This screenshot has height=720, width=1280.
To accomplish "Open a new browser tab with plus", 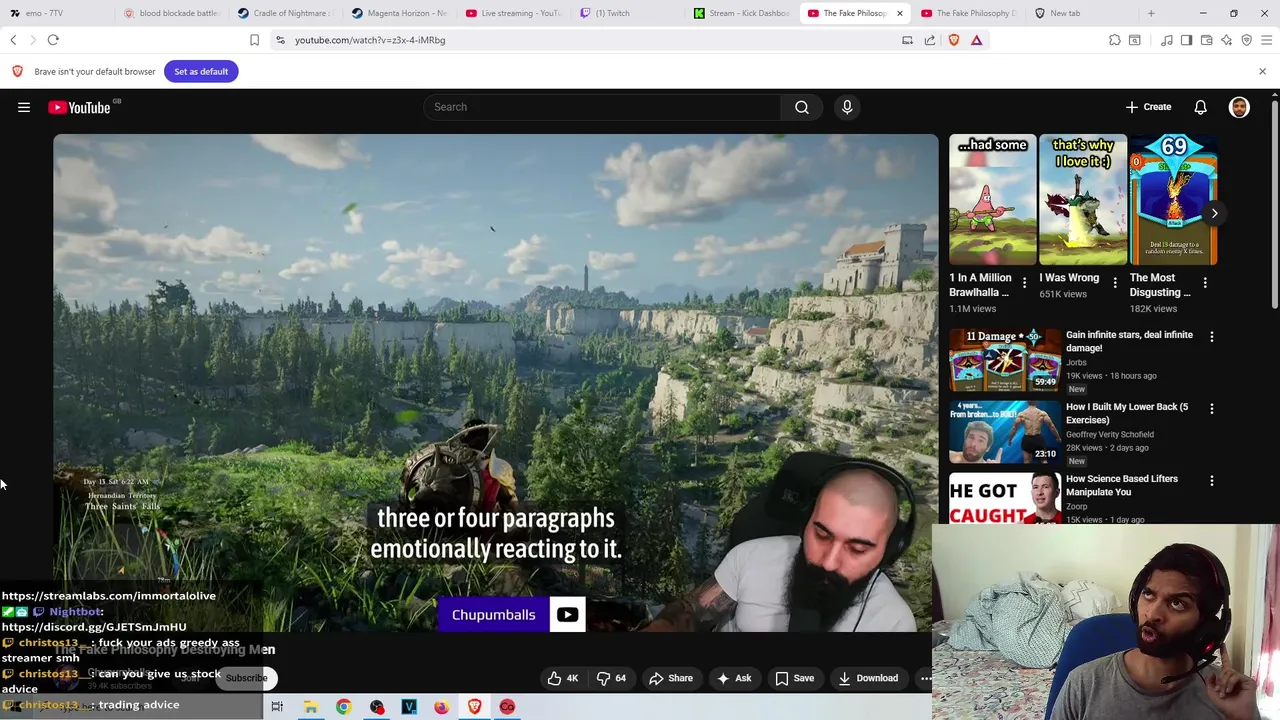I will [x=1151, y=13].
